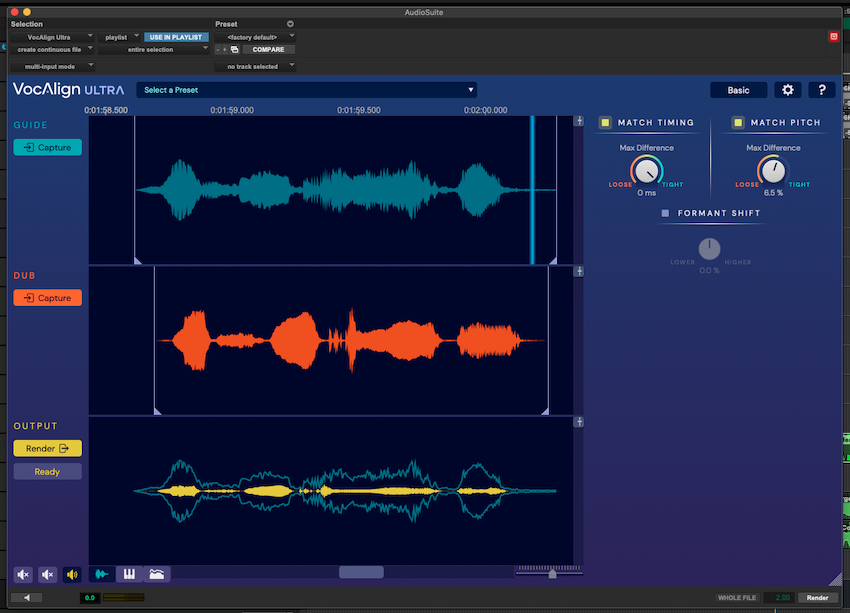
Task: Click the Guide Capture button
Action: pyautogui.click(x=47, y=147)
